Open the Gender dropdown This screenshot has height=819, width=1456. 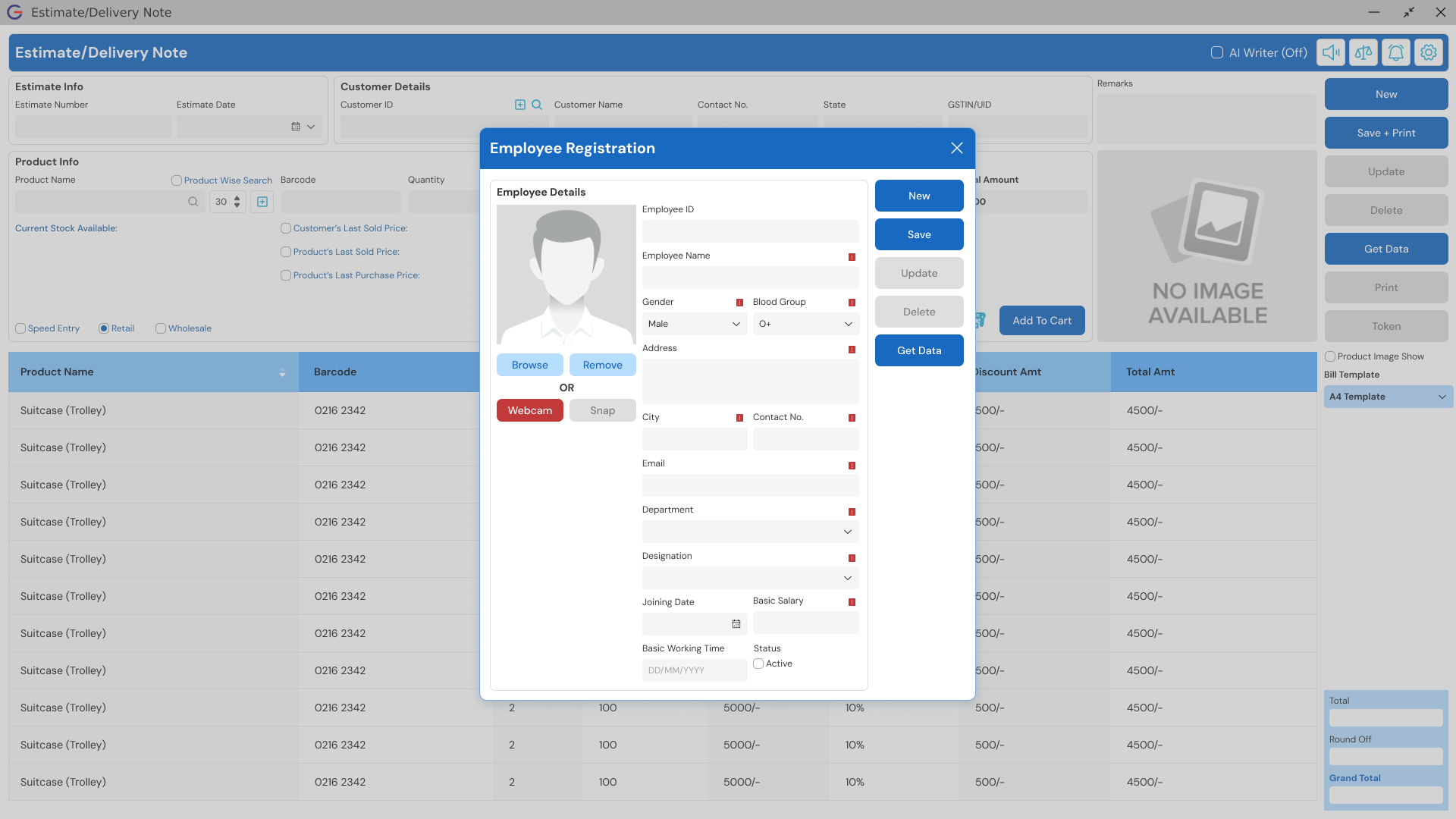click(x=694, y=324)
